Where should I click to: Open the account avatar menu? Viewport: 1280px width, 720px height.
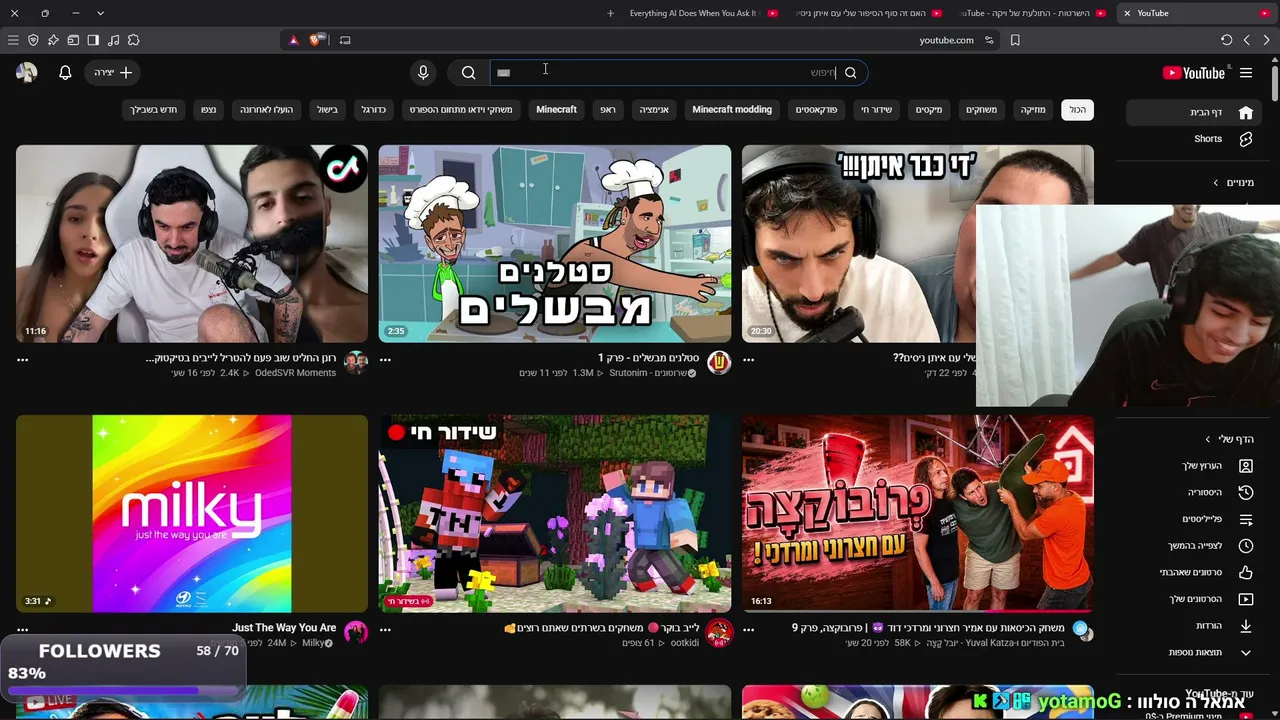pos(26,73)
